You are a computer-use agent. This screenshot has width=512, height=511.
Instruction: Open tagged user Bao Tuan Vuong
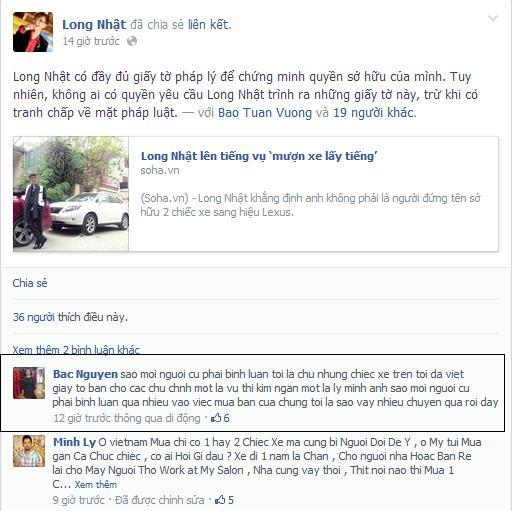(265, 113)
